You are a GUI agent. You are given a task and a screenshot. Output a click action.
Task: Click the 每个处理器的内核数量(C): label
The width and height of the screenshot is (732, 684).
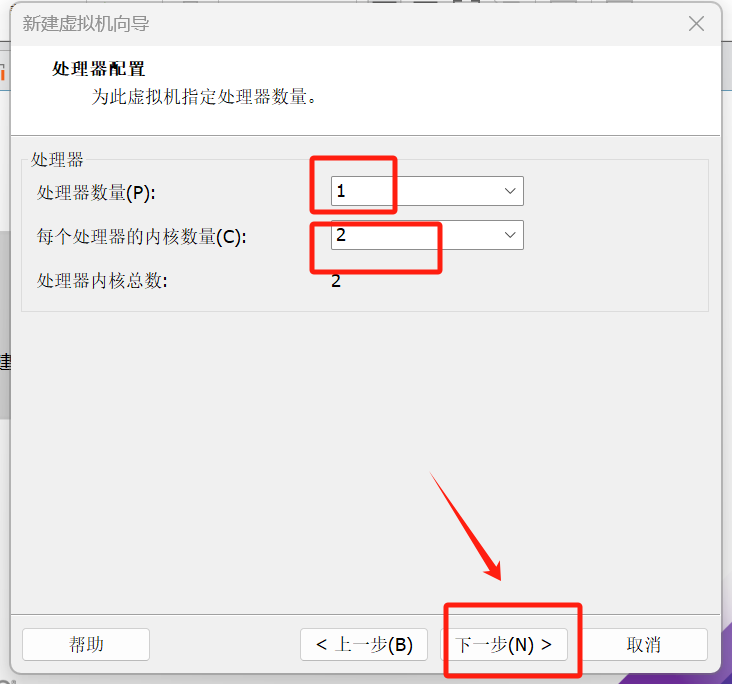141,237
